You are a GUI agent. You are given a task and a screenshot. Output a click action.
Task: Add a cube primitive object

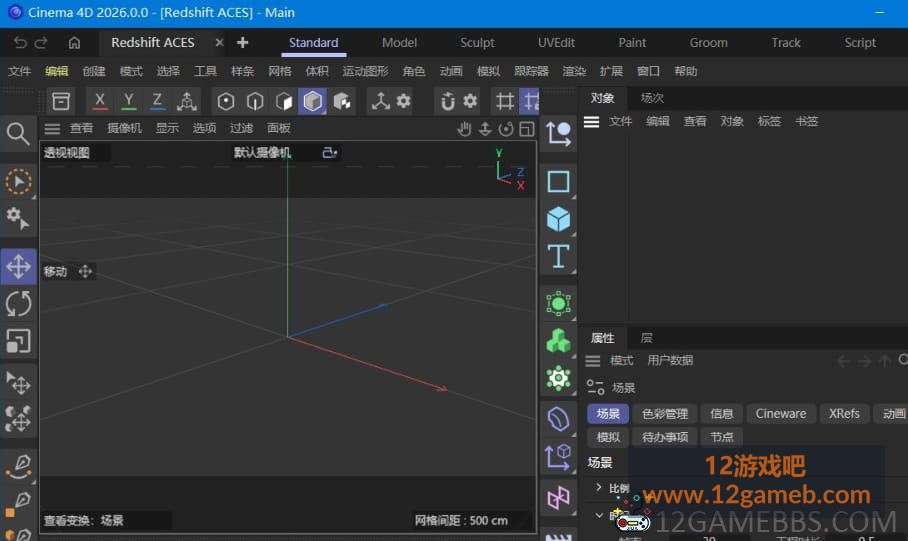pos(558,219)
